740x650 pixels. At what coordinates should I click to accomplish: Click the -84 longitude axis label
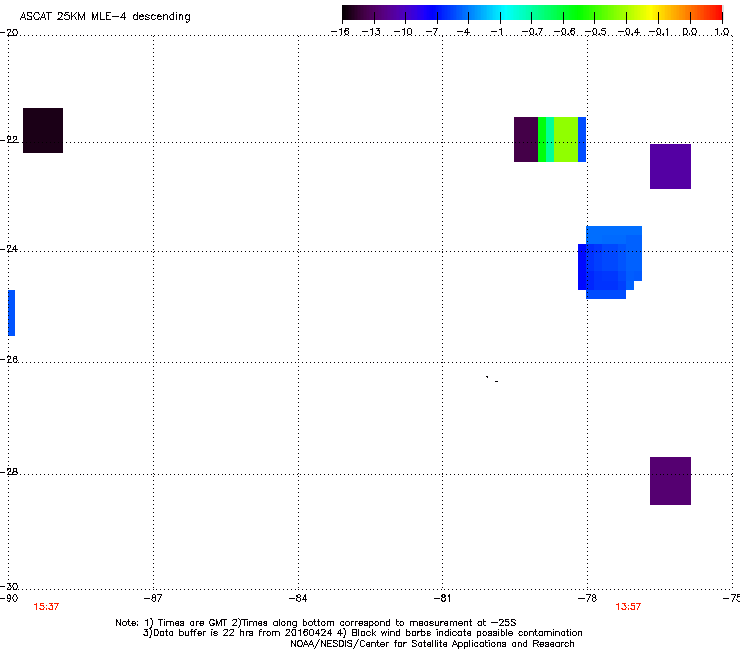pyautogui.click(x=298, y=598)
